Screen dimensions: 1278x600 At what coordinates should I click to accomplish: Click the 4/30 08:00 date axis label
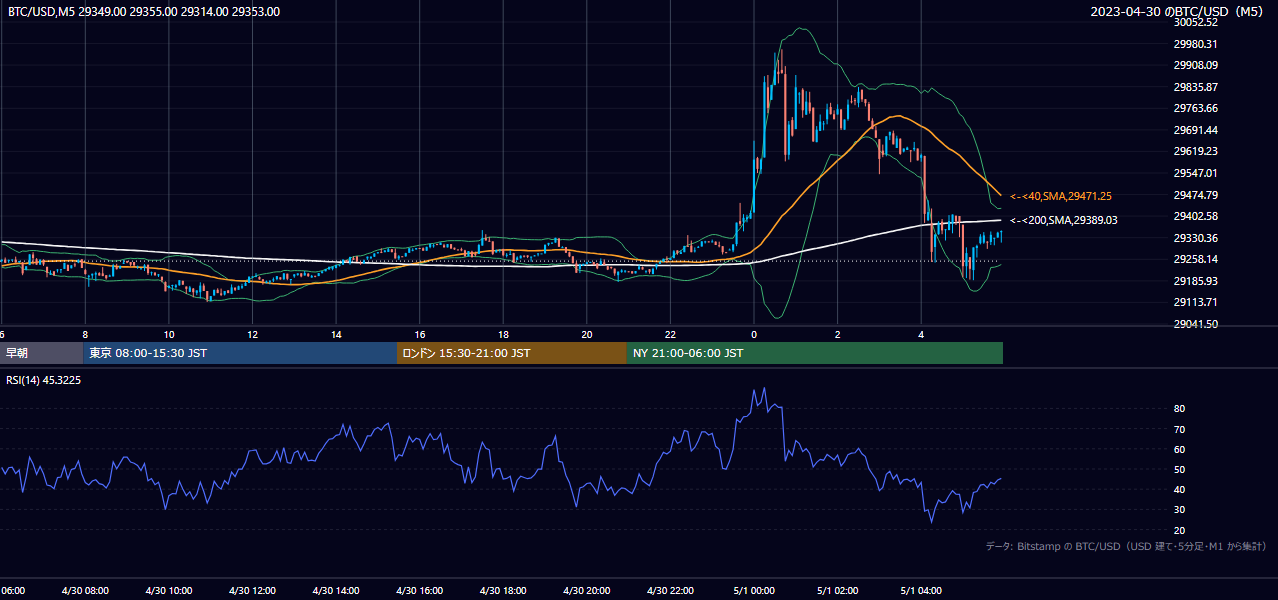coord(85,590)
